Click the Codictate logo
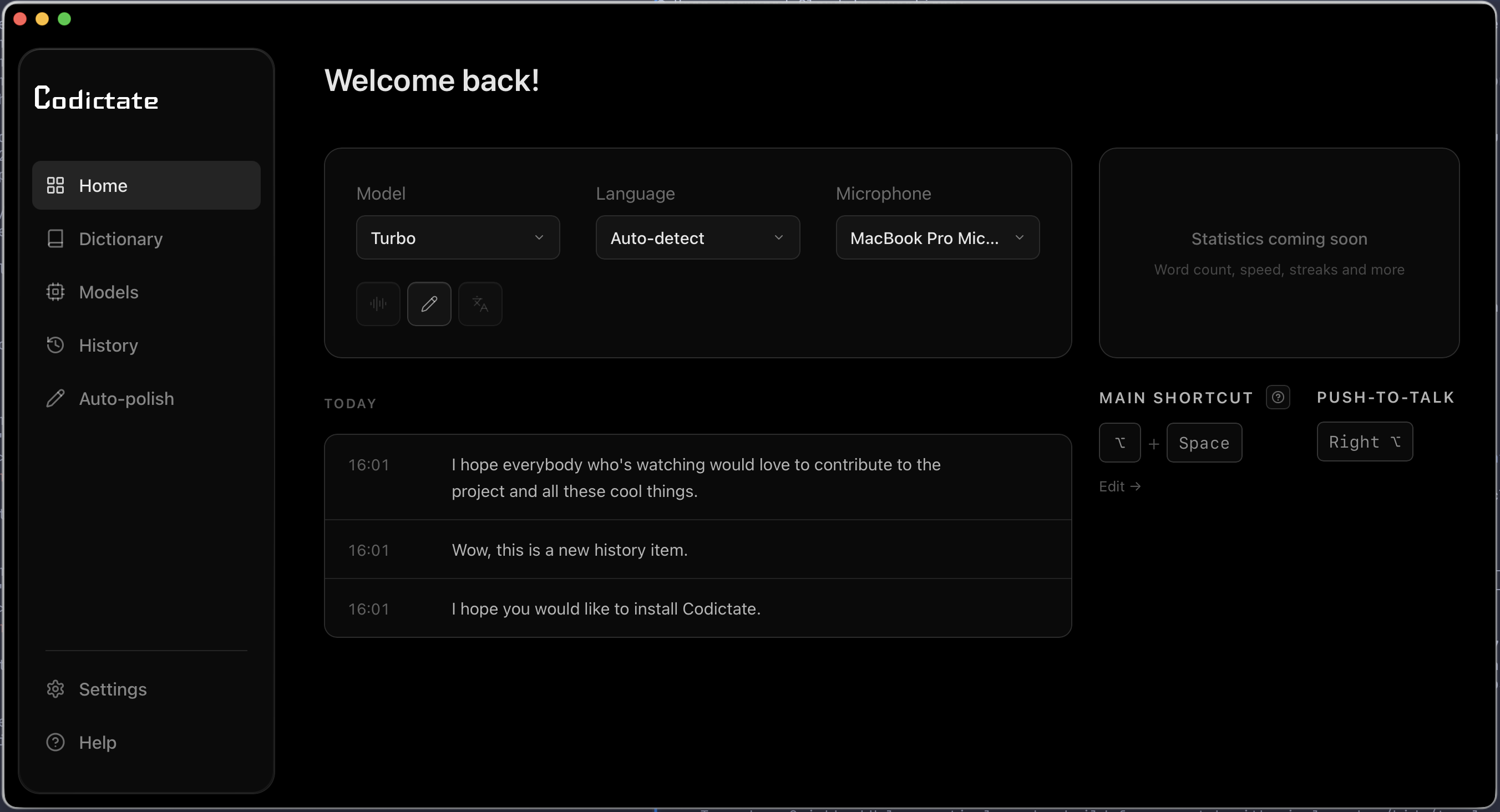This screenshot has height=812, width=1500. click(x=96, y=98)
